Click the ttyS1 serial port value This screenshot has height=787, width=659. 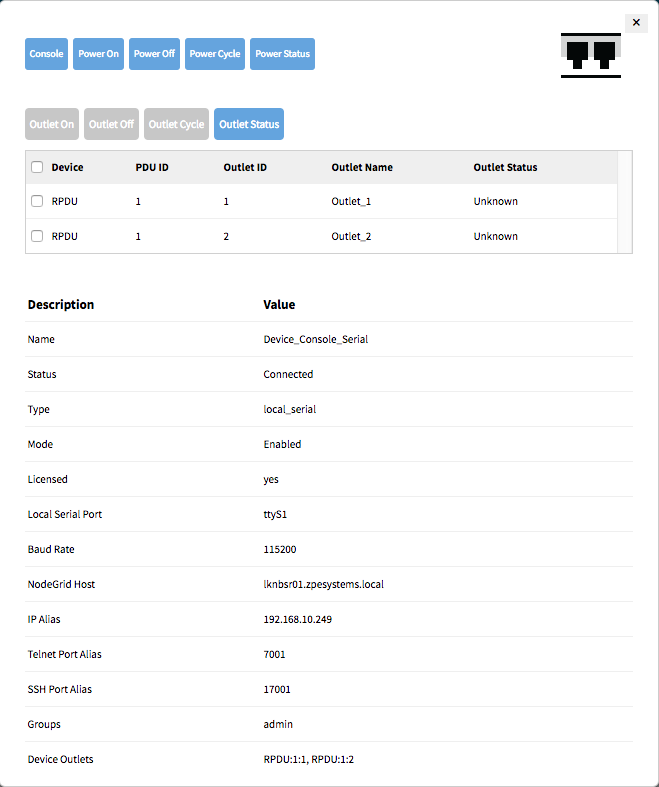pos(275,514)
